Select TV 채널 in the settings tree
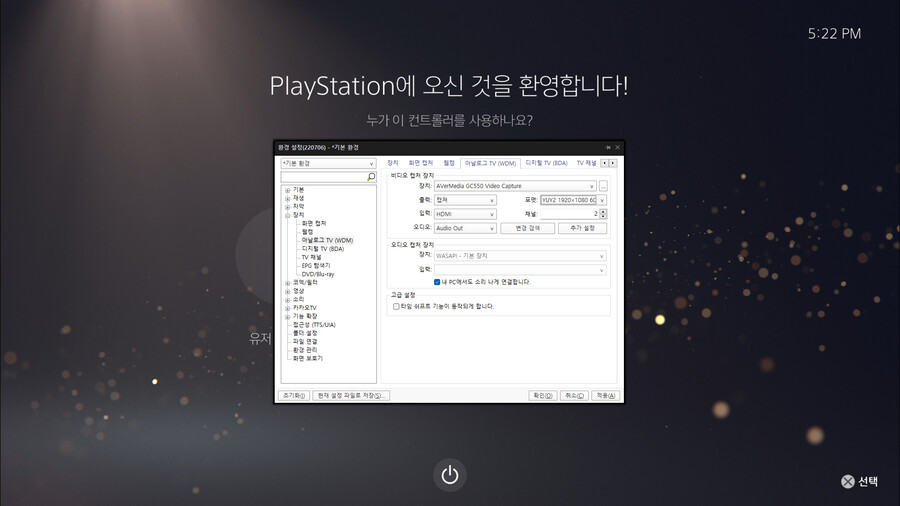 [x=312, y=257]
